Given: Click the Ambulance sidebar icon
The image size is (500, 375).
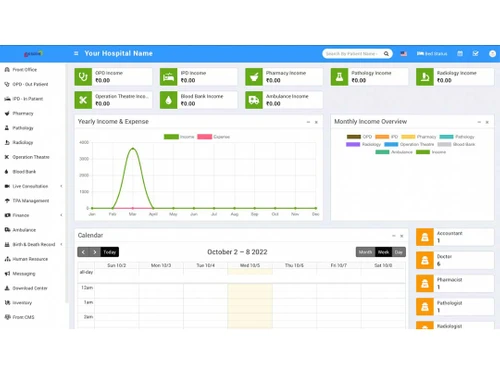Looking at the screenshot, I should pyautogui.click(x=7, y=230).
